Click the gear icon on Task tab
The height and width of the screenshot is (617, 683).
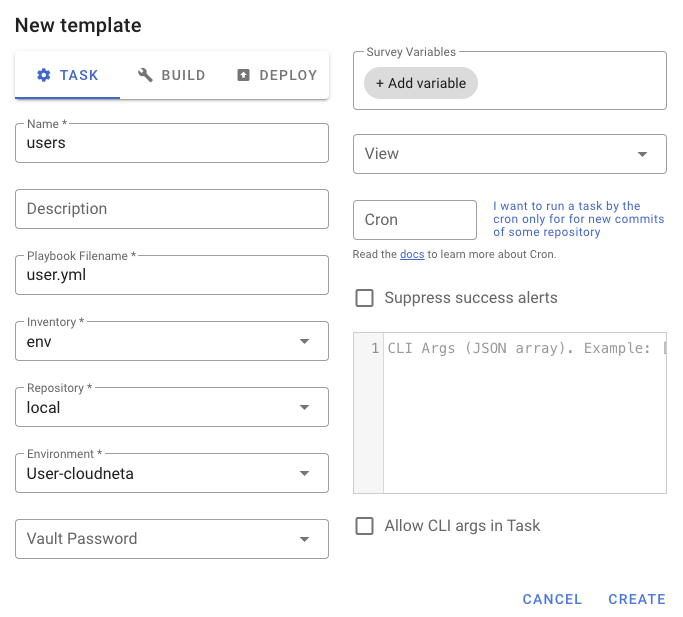pyautogui.click(x=44, y=75)
